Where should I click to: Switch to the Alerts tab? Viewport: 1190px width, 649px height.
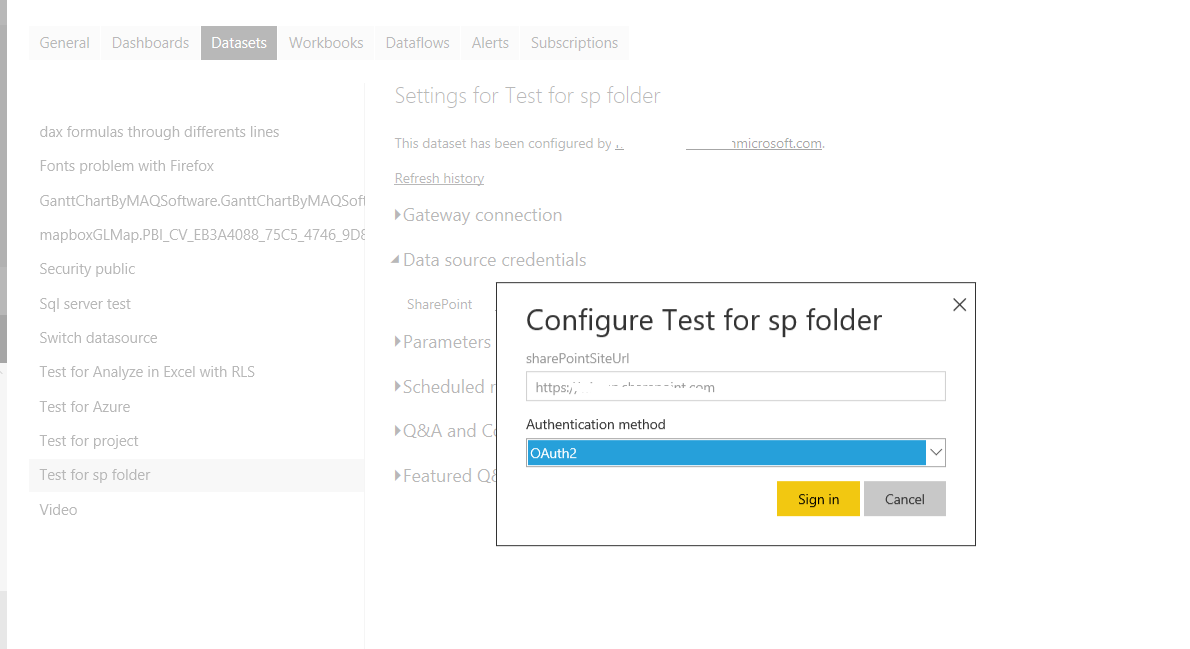pos(490,43)
